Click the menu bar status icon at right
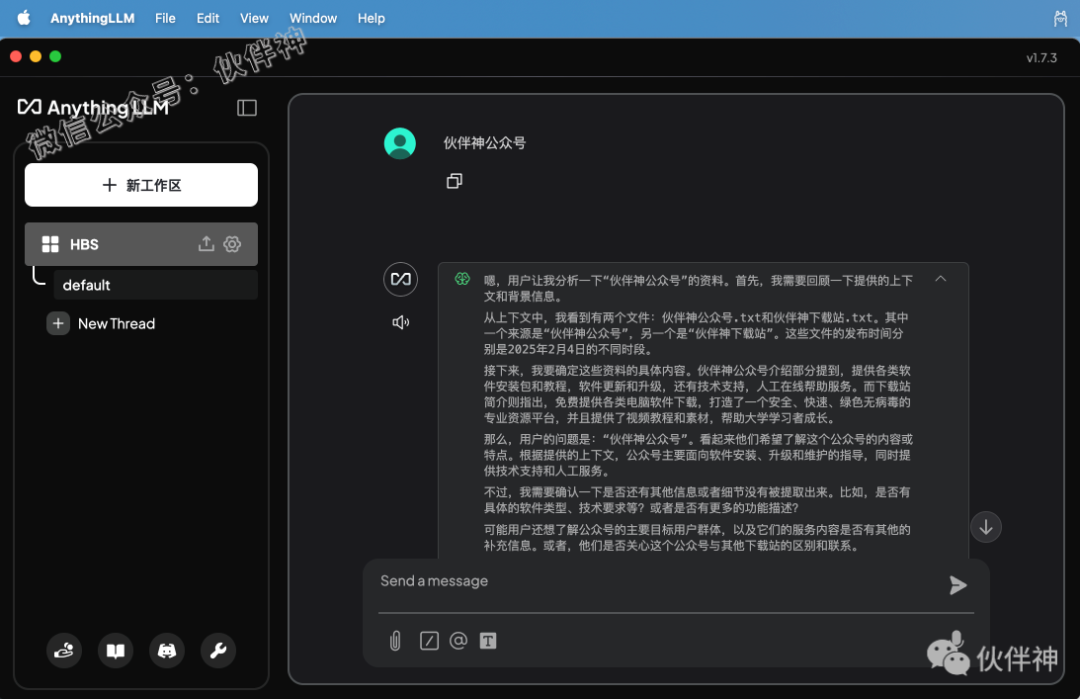 (1060, 19)
